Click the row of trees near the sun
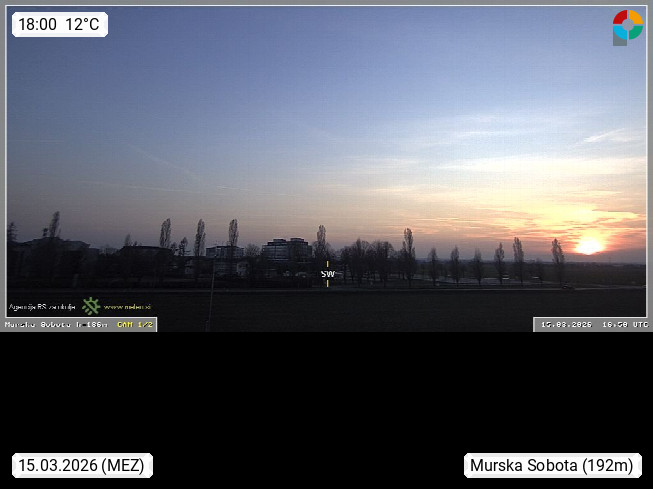653x489 pixels. pyautogui.click(x=500, y=262)
